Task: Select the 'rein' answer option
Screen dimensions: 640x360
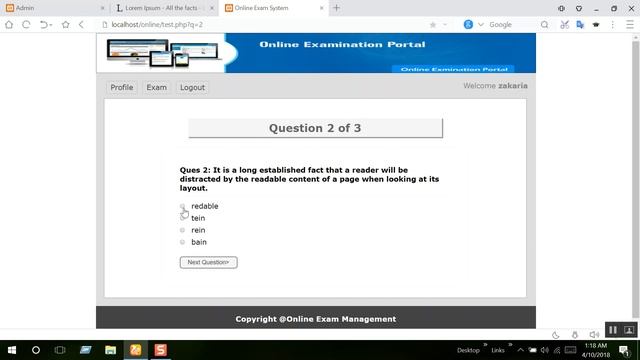Action: click(x=182, y=230)
